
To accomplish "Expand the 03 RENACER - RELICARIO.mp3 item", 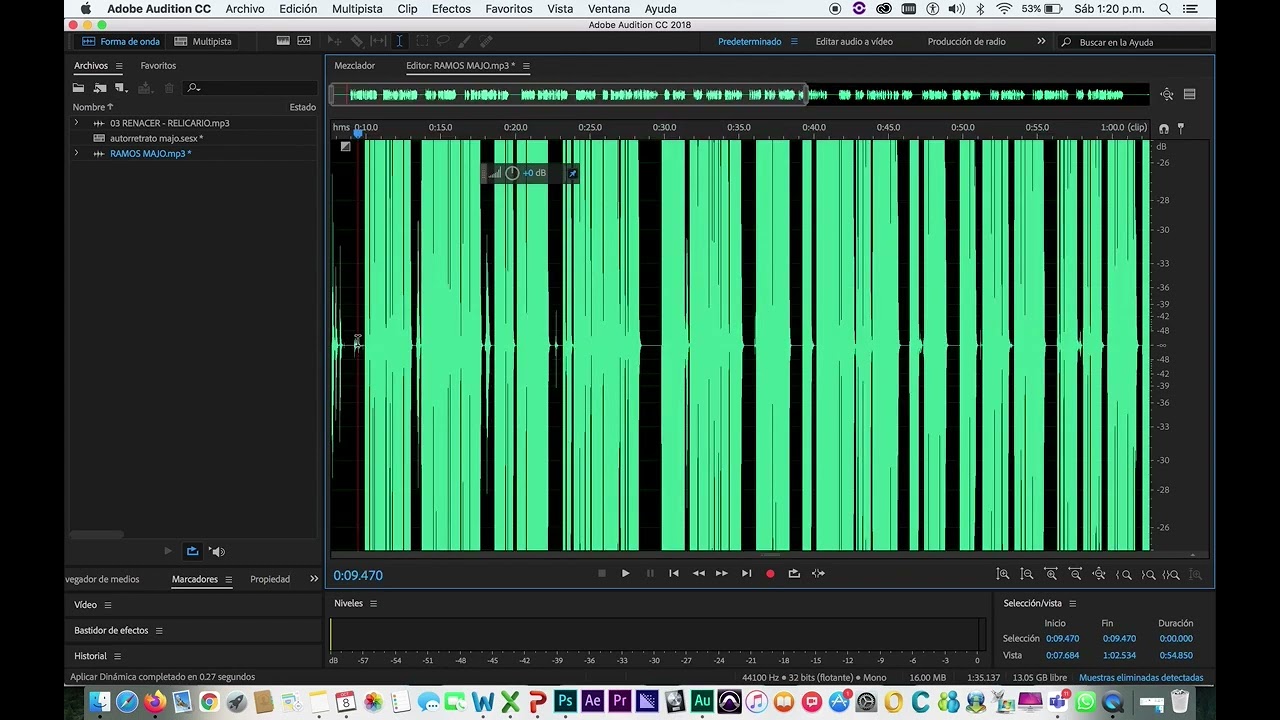I will tap(76, 123).
